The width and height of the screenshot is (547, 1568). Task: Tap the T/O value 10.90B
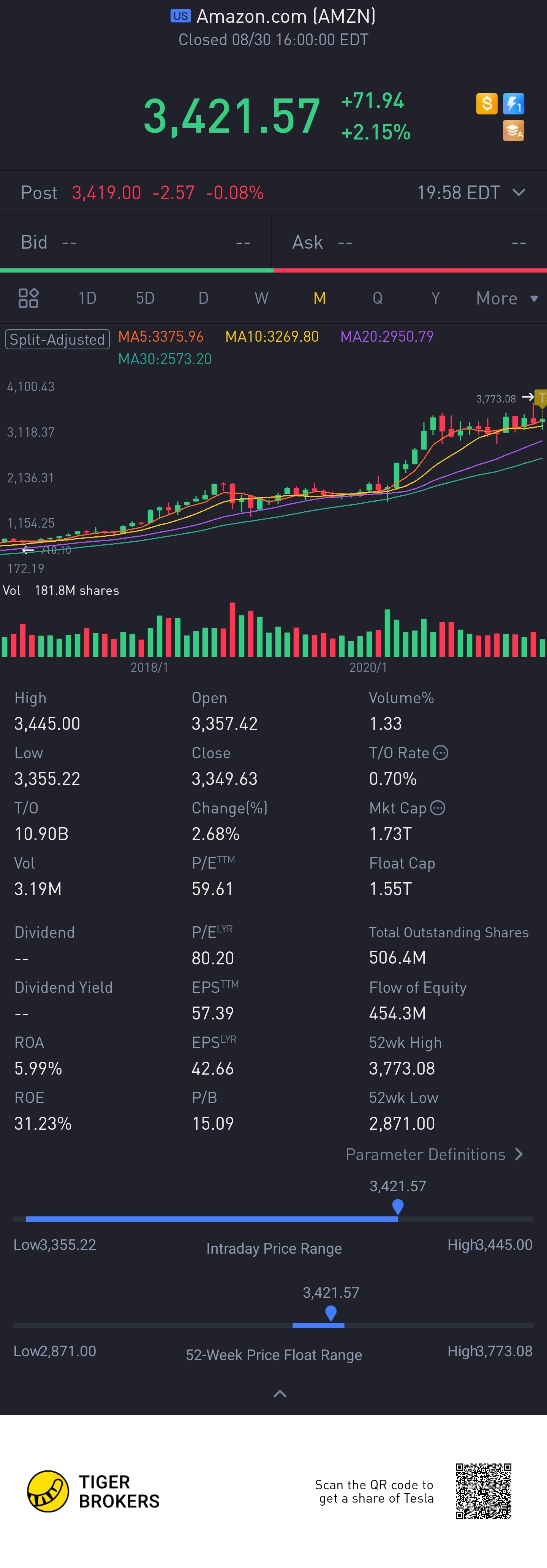(x=41, y=834)
